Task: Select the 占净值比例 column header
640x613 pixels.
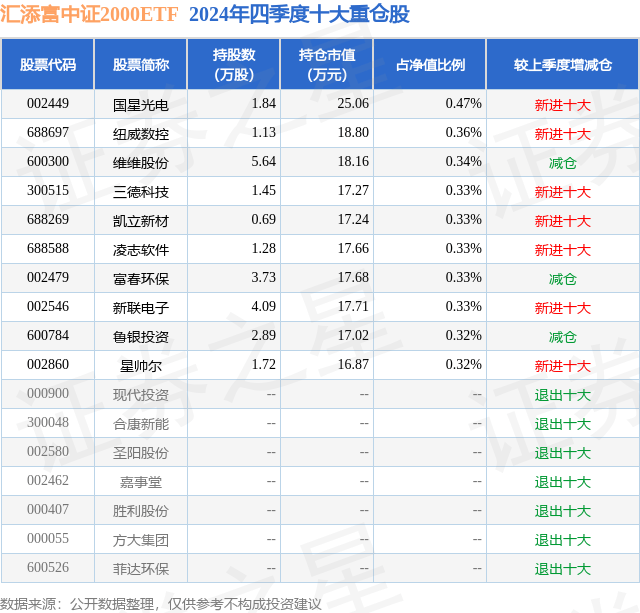Action: point(430,65)
